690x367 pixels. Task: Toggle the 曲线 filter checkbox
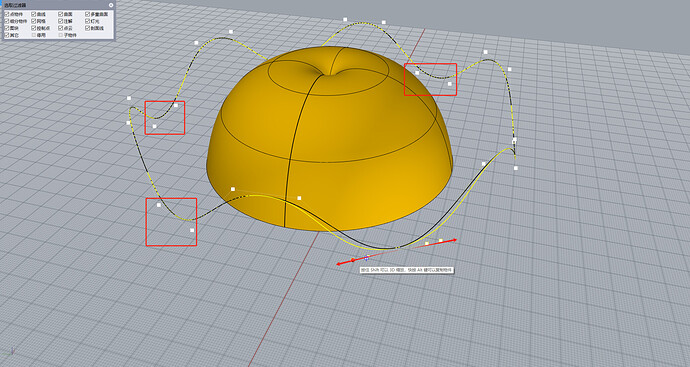click(34, 14)
